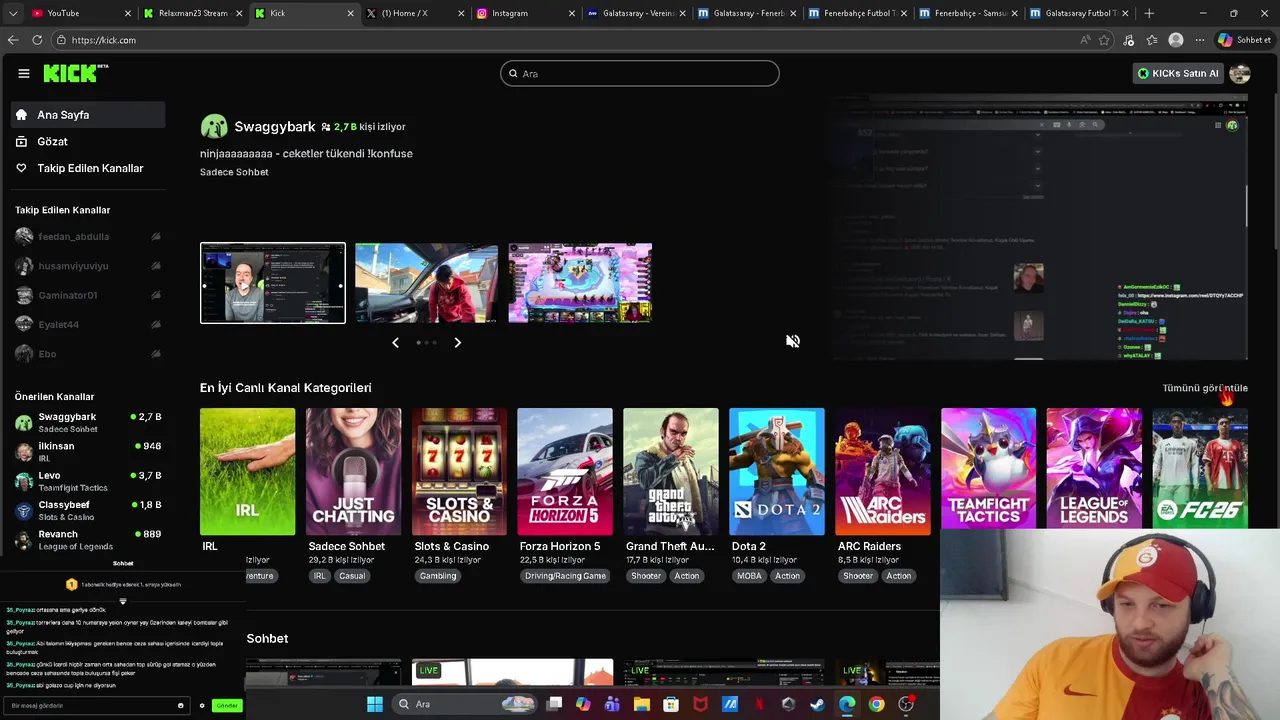Click the green Gönder send button

click(227, 706)
